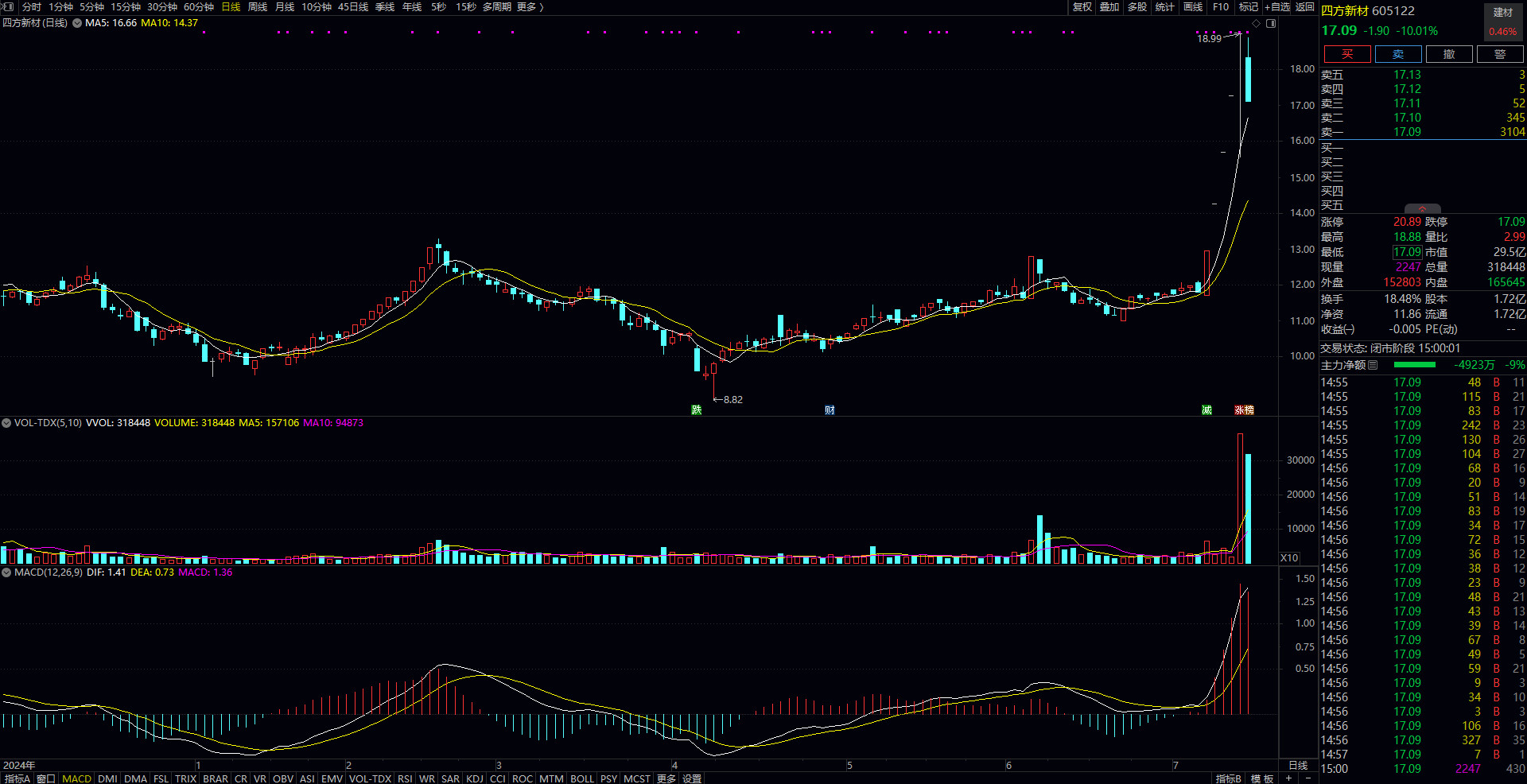Click the X10 volume scale label

tap(1289, 558)
